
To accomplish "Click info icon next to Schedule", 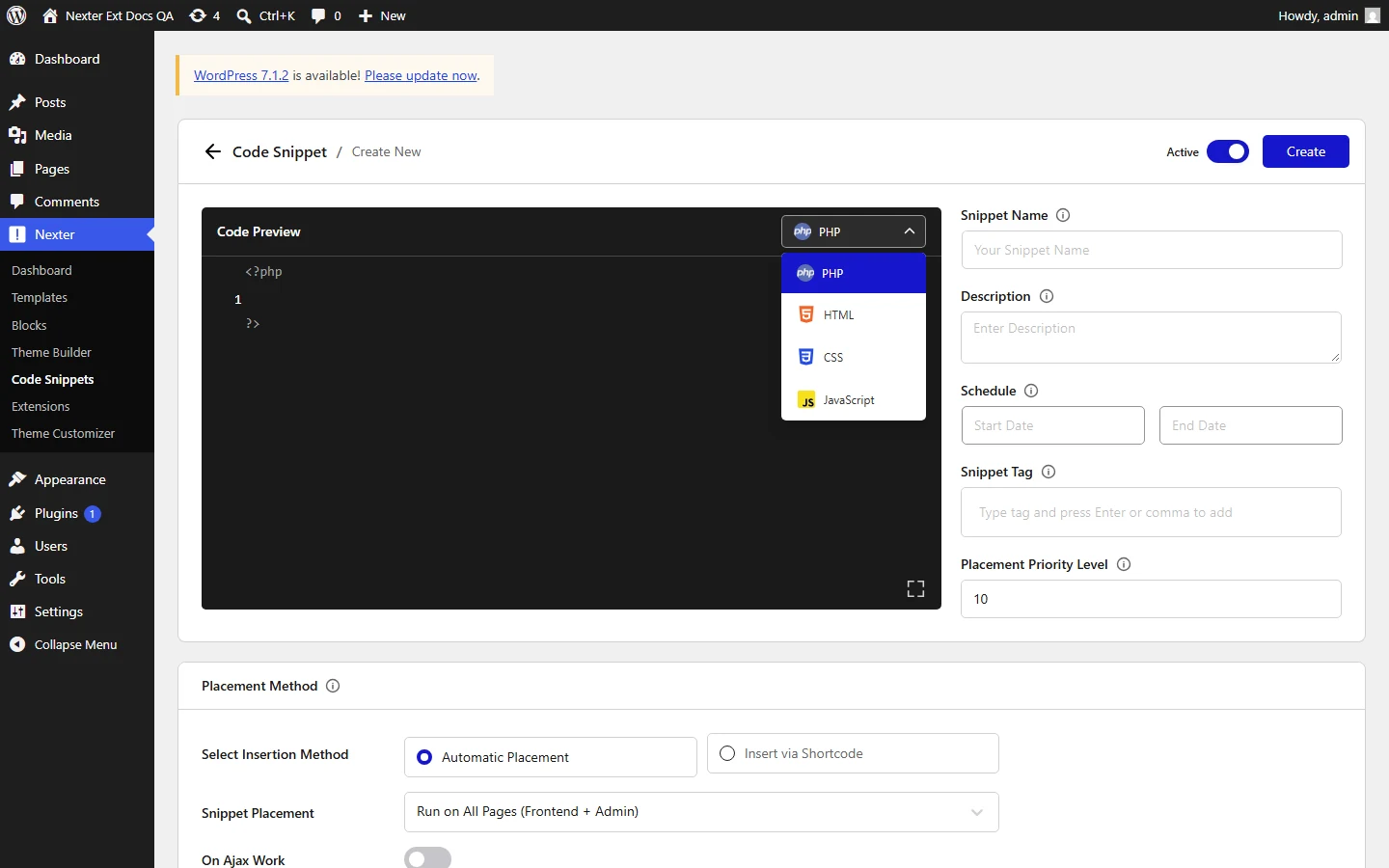I will pos(1031,391).
